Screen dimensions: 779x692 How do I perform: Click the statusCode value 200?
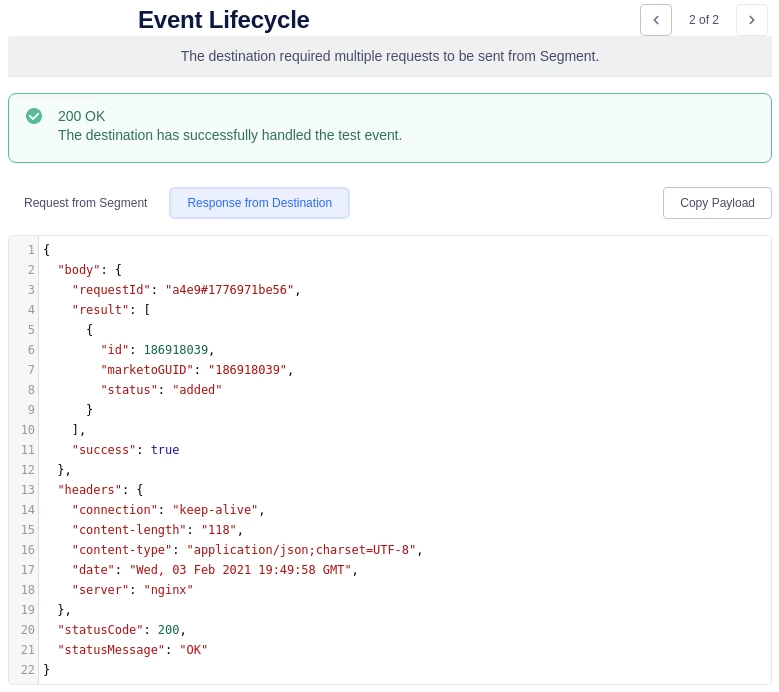click(168, 629)
